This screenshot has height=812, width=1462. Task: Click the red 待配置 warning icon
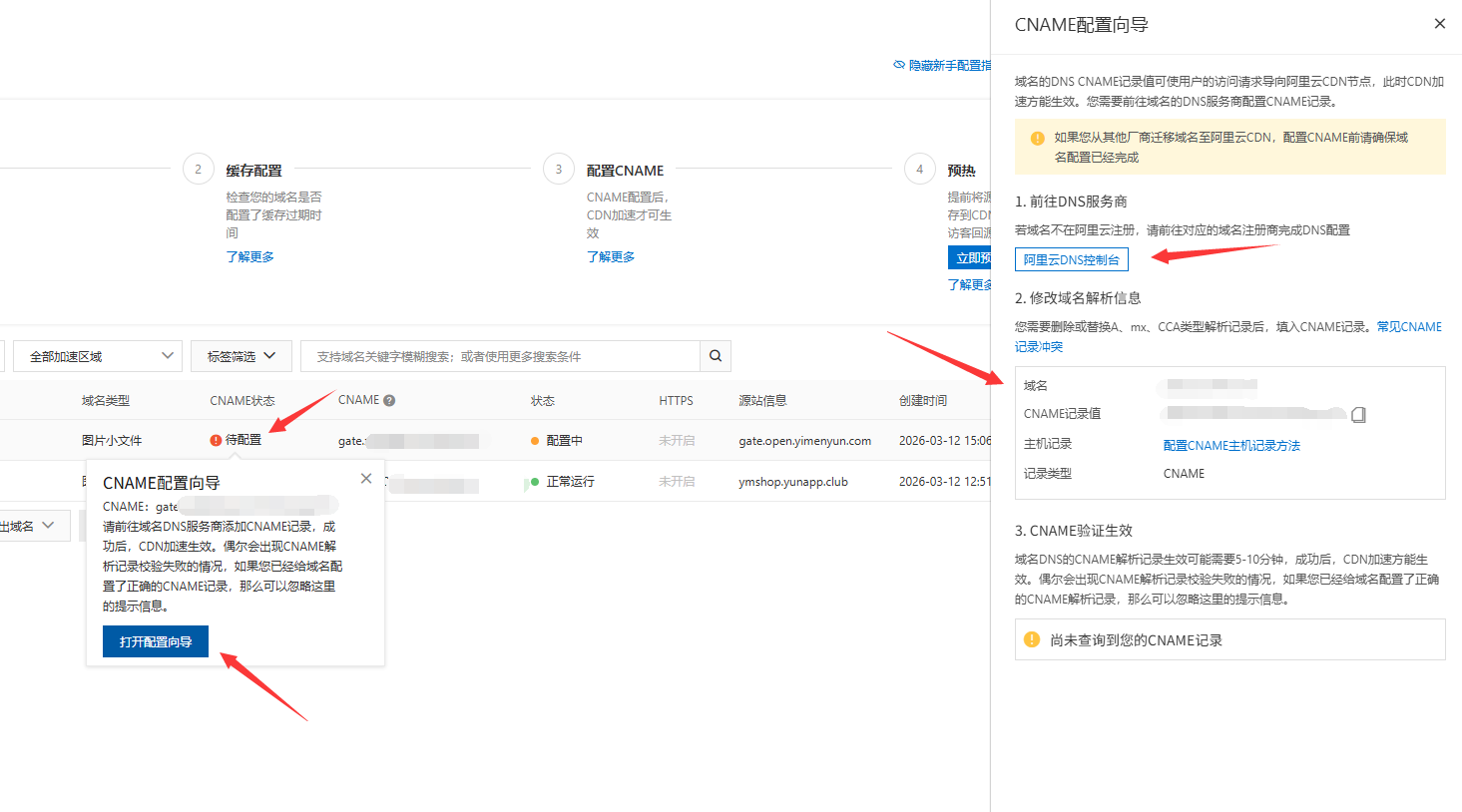(216, 440)
